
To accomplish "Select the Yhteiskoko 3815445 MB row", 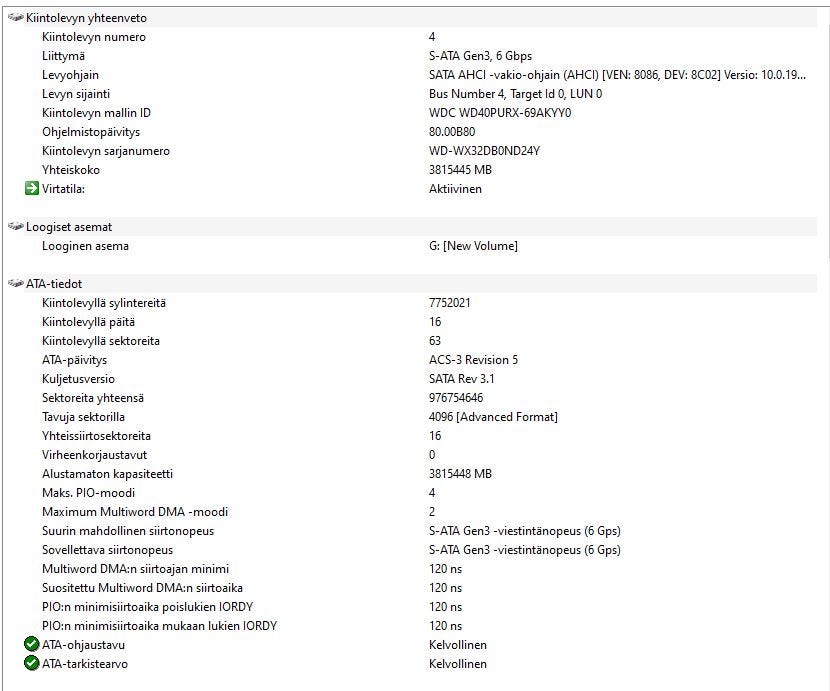I will pos(412,170).
